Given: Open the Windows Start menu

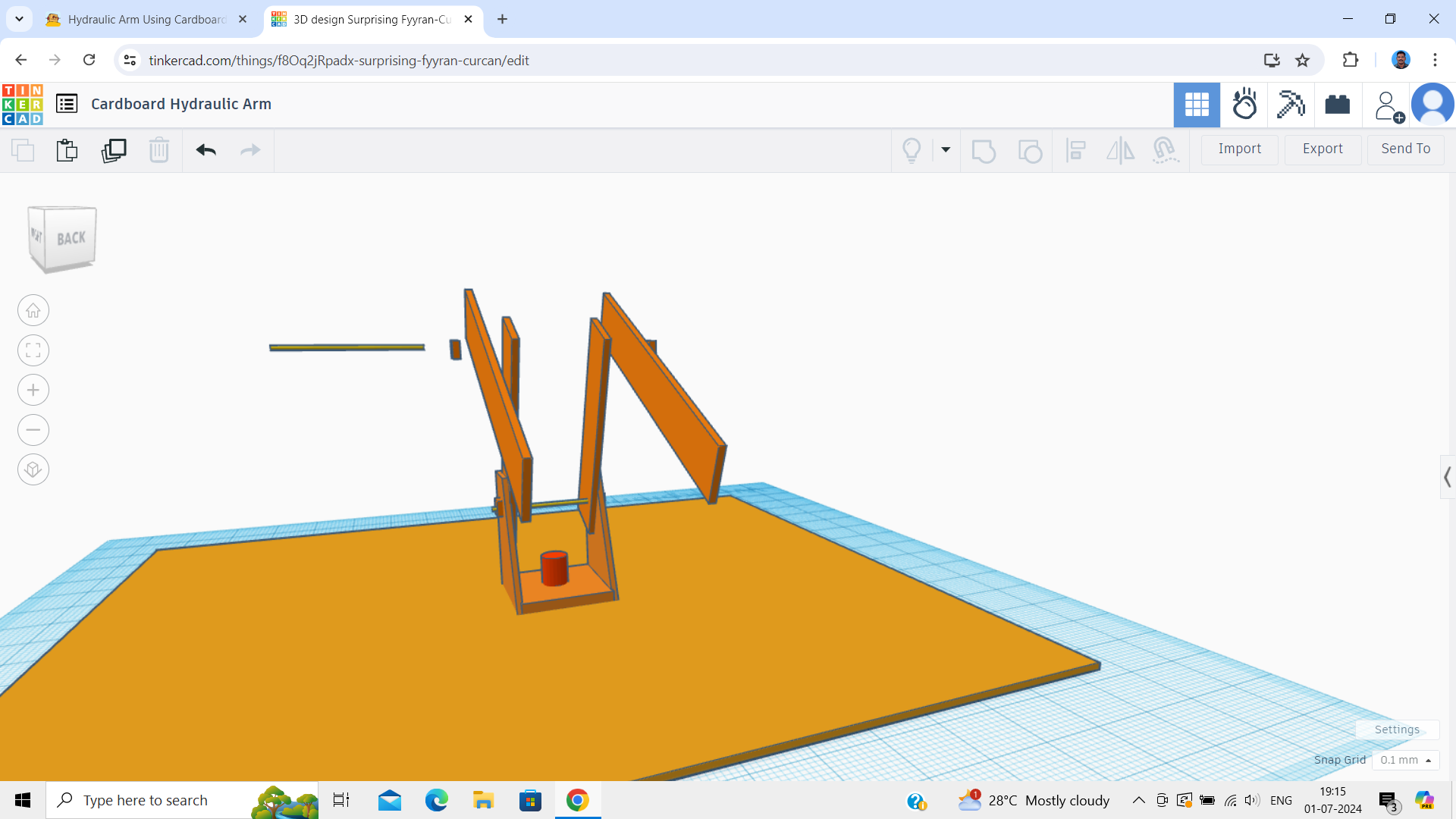Looking at the screenshot, I should [23, 800].
